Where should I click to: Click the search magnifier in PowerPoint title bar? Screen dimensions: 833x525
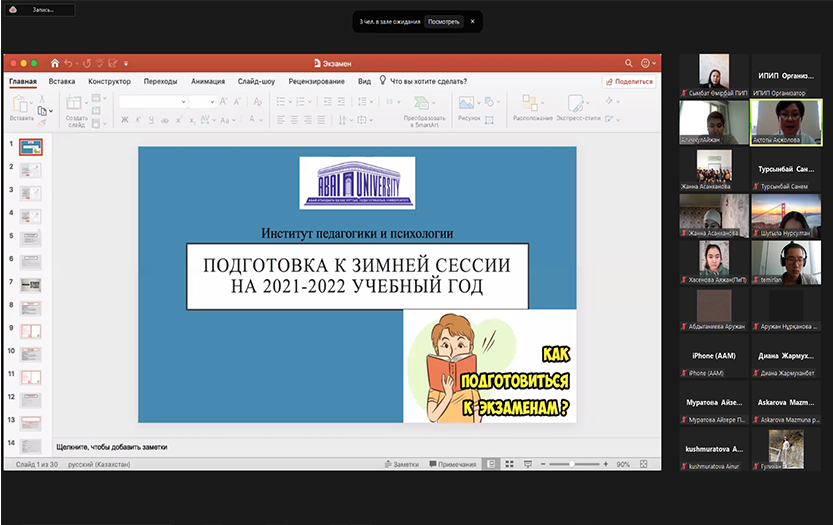coord(629,63)
